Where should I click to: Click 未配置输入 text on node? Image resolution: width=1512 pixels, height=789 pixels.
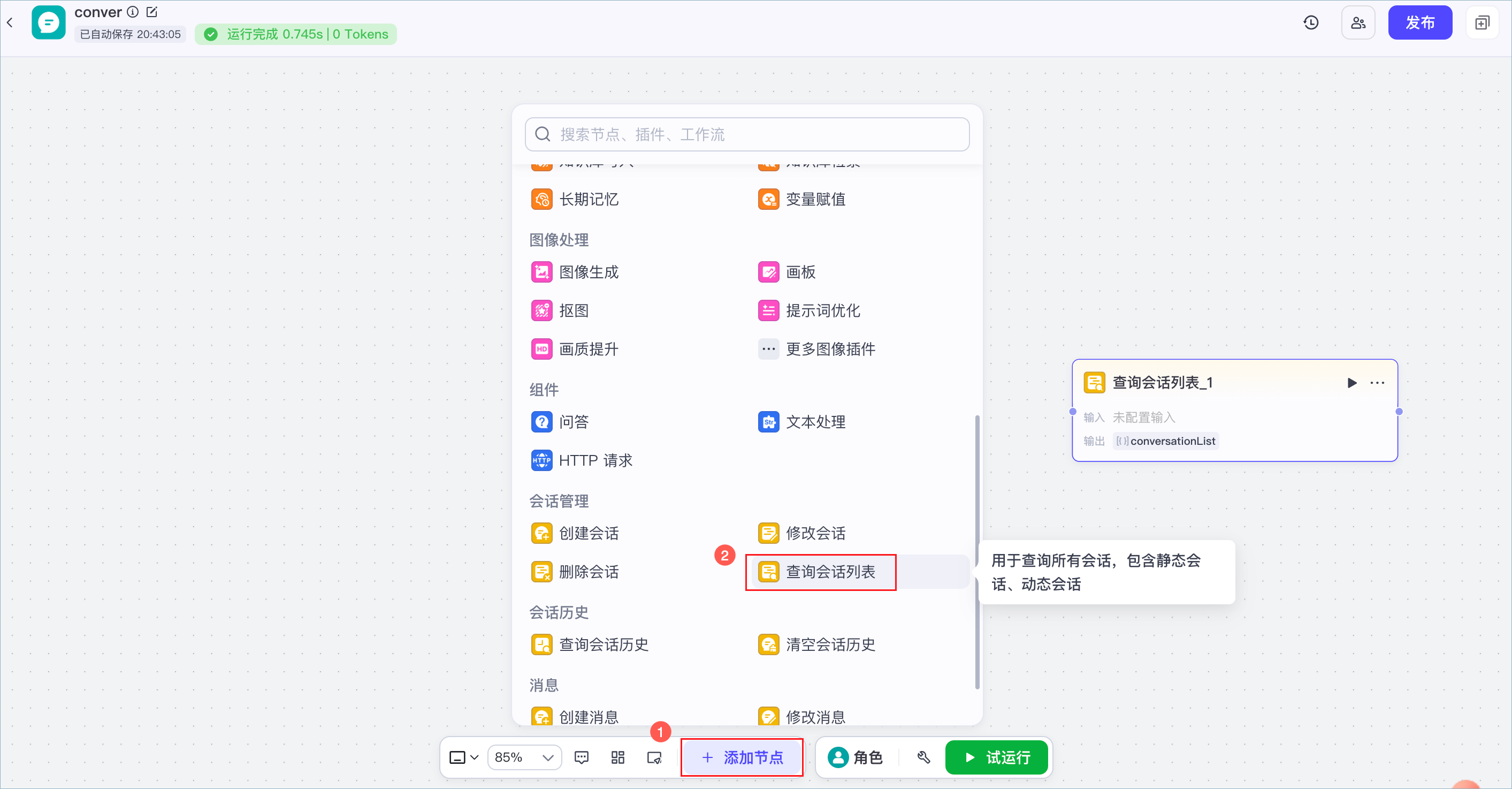point(1143,418)
